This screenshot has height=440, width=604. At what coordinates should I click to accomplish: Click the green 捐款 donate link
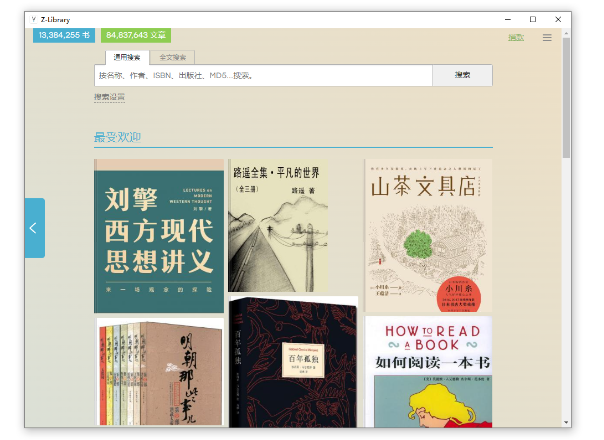516,37
